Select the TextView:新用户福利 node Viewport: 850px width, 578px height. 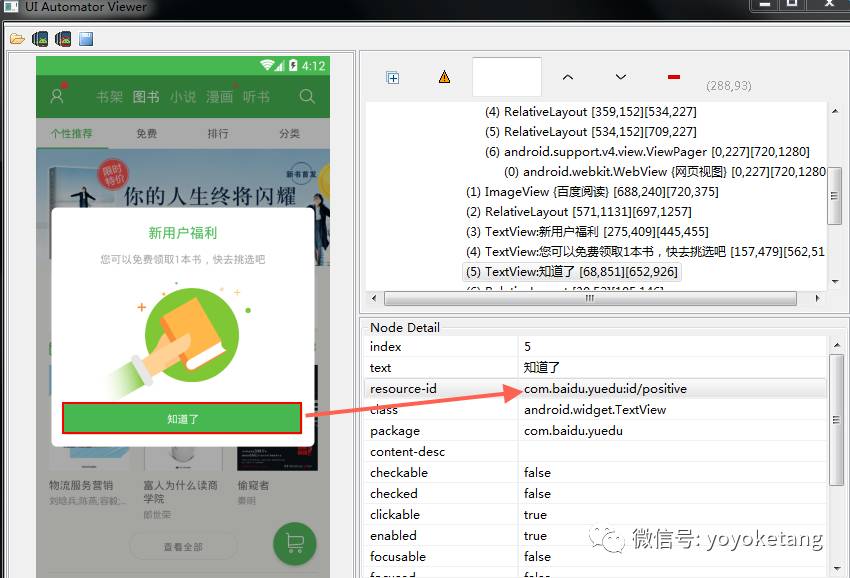click(587, 232)
